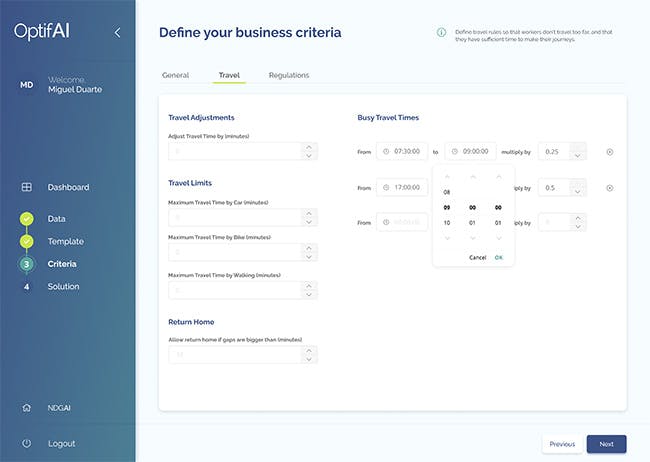The height and width of the screenshot is (462, 650).
Task: Open the Dashboard grid icon
Action: (x=27, y=187)
